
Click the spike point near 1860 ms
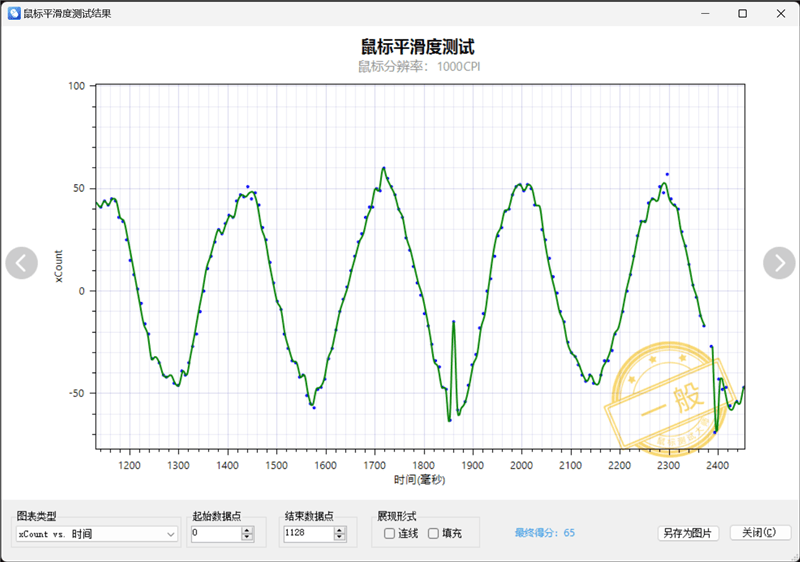coord(454,322)
